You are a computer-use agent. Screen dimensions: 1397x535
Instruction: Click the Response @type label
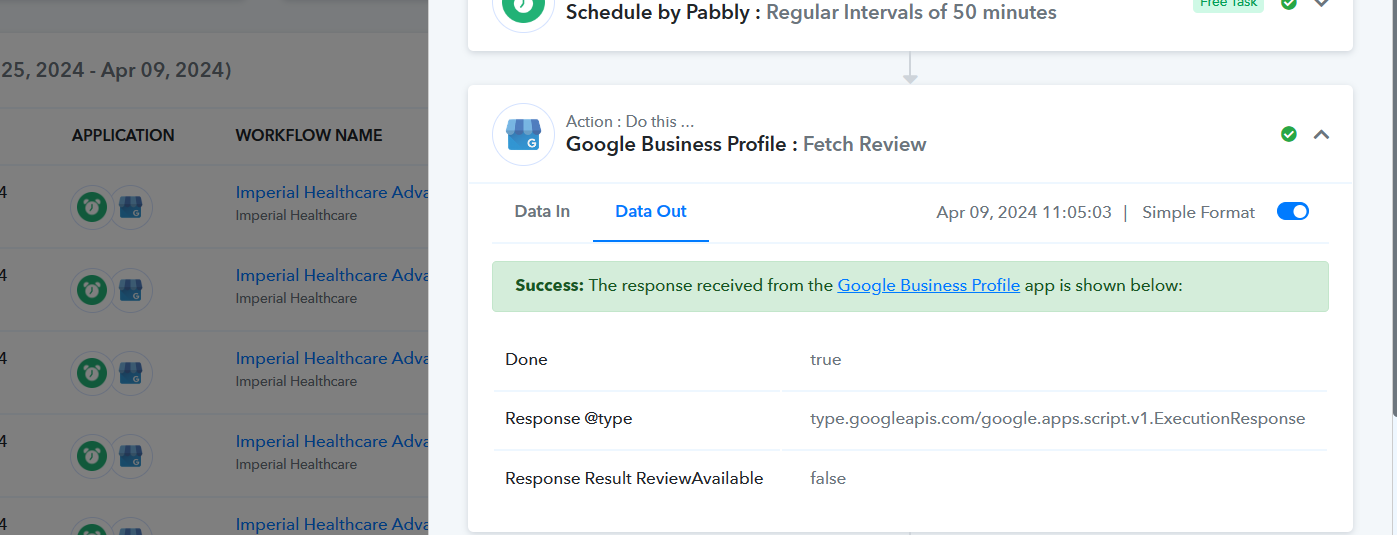click(569, 418)
